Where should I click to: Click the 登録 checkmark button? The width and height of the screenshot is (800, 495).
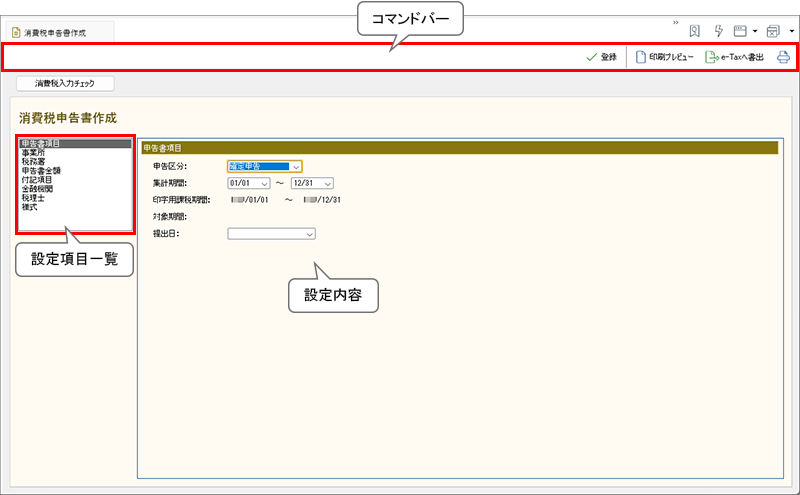click(x=602, y=58)
